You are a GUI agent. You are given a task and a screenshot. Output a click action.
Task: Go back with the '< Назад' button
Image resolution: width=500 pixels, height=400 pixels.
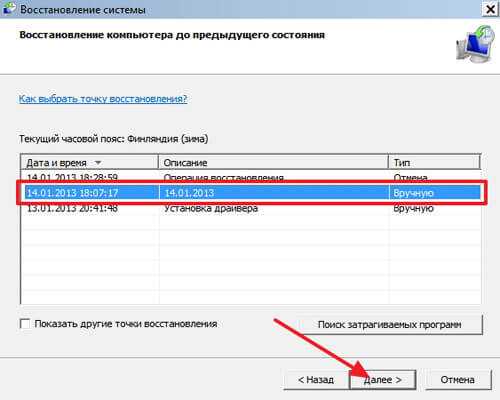coord(316,380)
